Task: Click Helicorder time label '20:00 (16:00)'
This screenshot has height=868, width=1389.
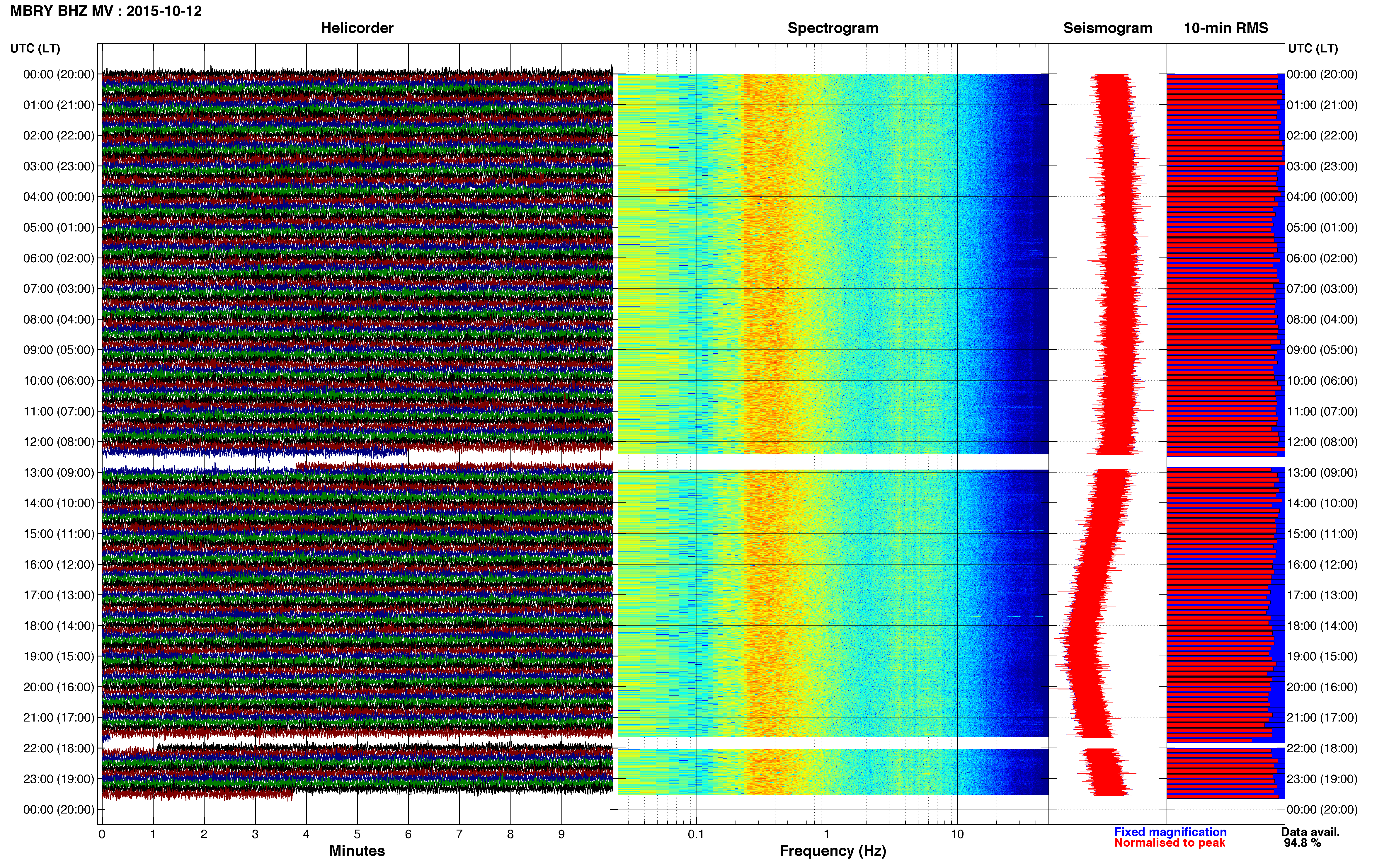Action: [x=59, y=687]
